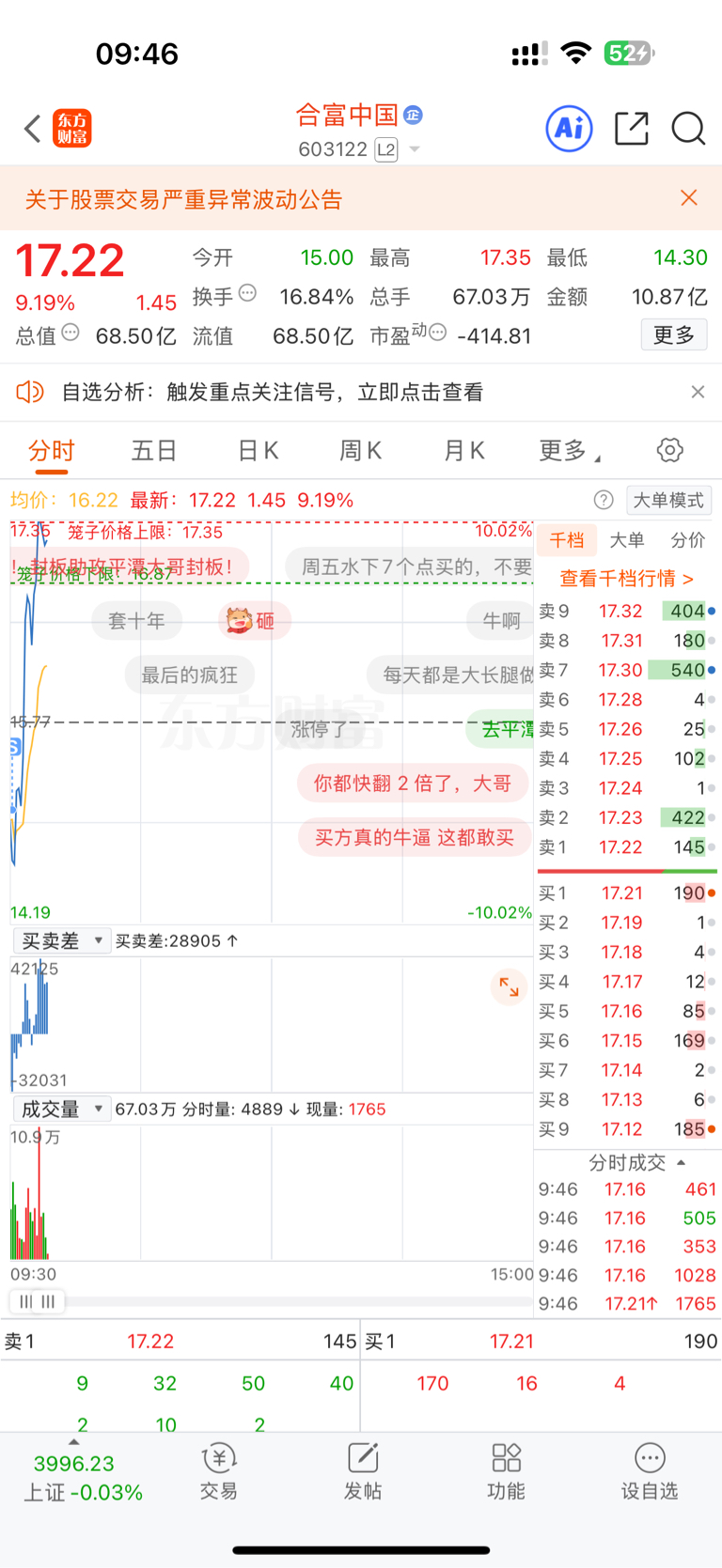Image resolution: width=722 pixels, height=1568 pixels.
Task: Tap the enterprise badge beside 合富中国
Action: click(413, 115)
